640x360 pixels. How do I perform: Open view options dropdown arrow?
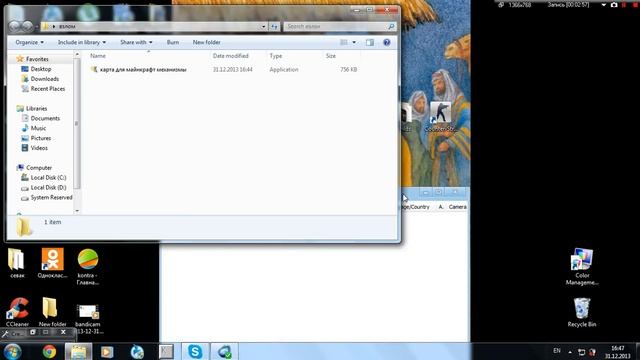coord(354,42)
